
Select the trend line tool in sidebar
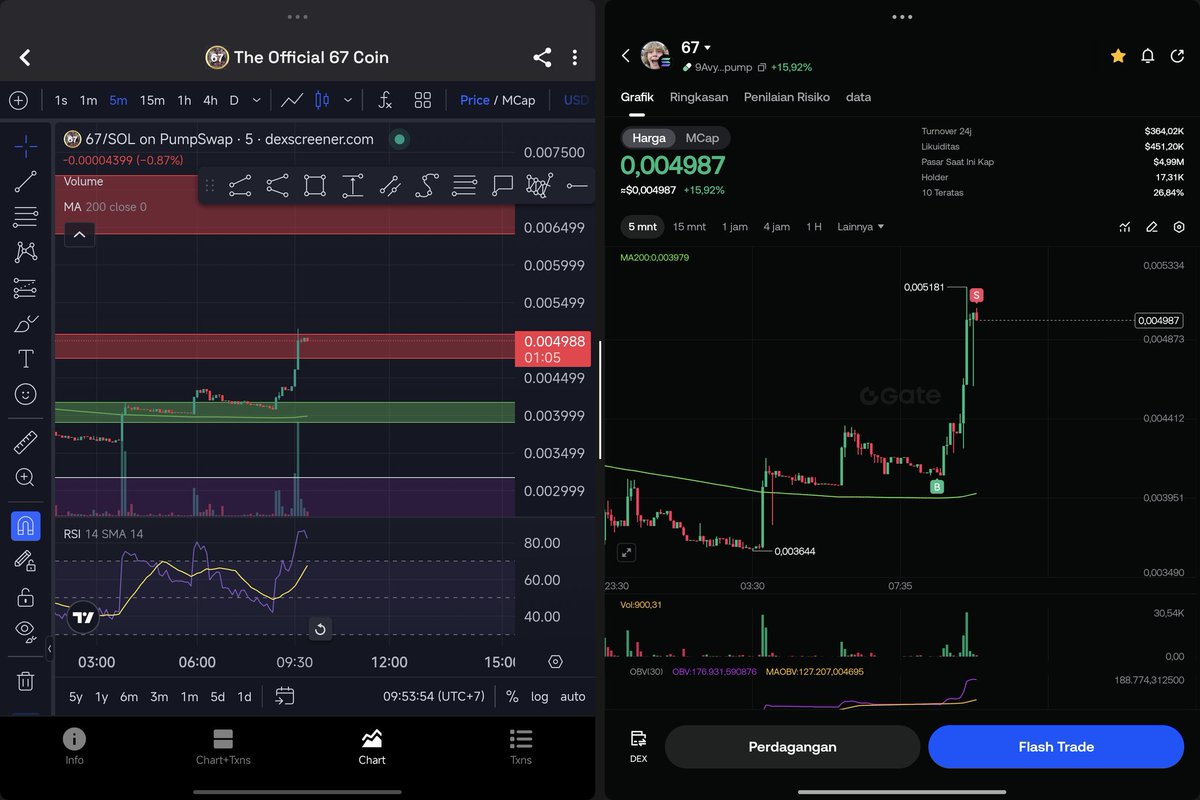(26, 182)
